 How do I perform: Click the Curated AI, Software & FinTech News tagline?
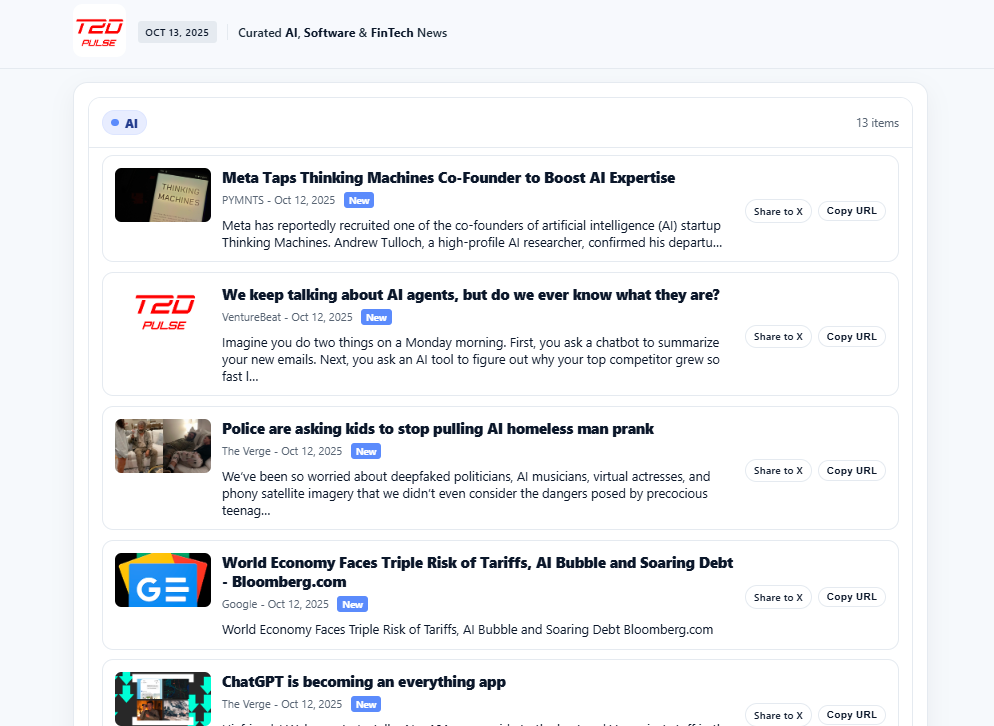point(342,33)
